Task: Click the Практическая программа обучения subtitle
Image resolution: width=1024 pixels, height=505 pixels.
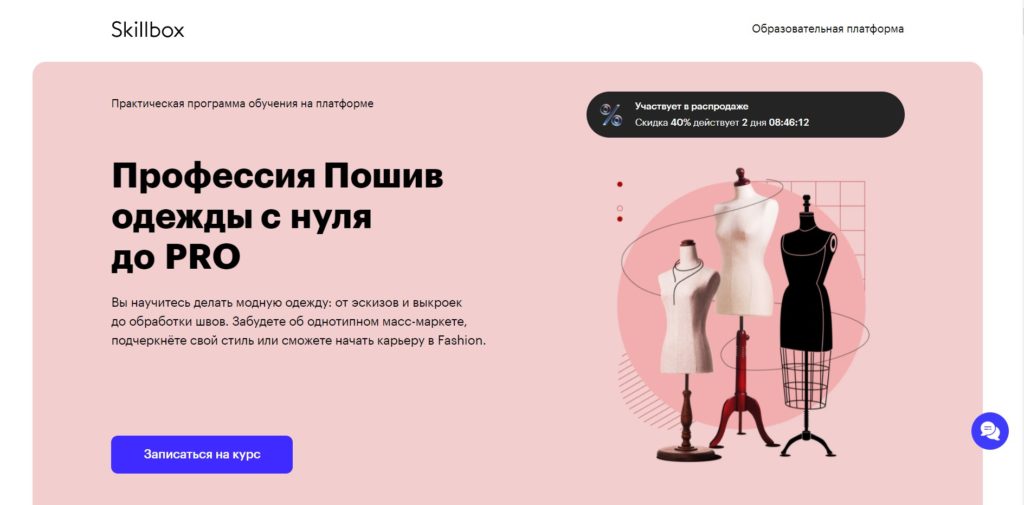Action: pos(242,103)
